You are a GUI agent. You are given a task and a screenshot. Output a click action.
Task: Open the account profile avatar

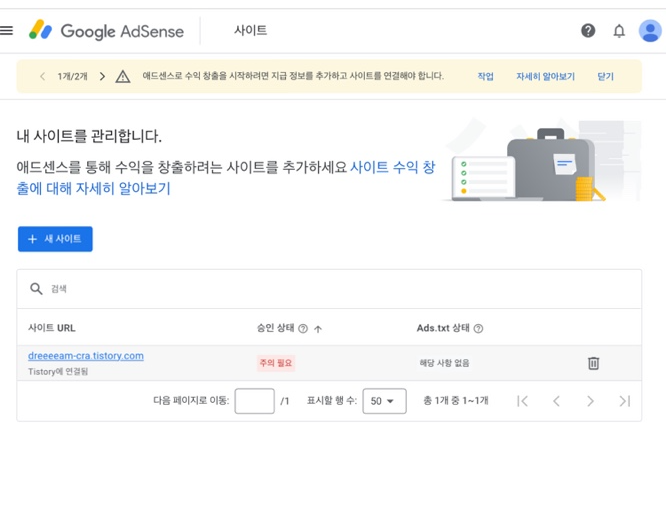pyautogui.click(x=650, y=31)
